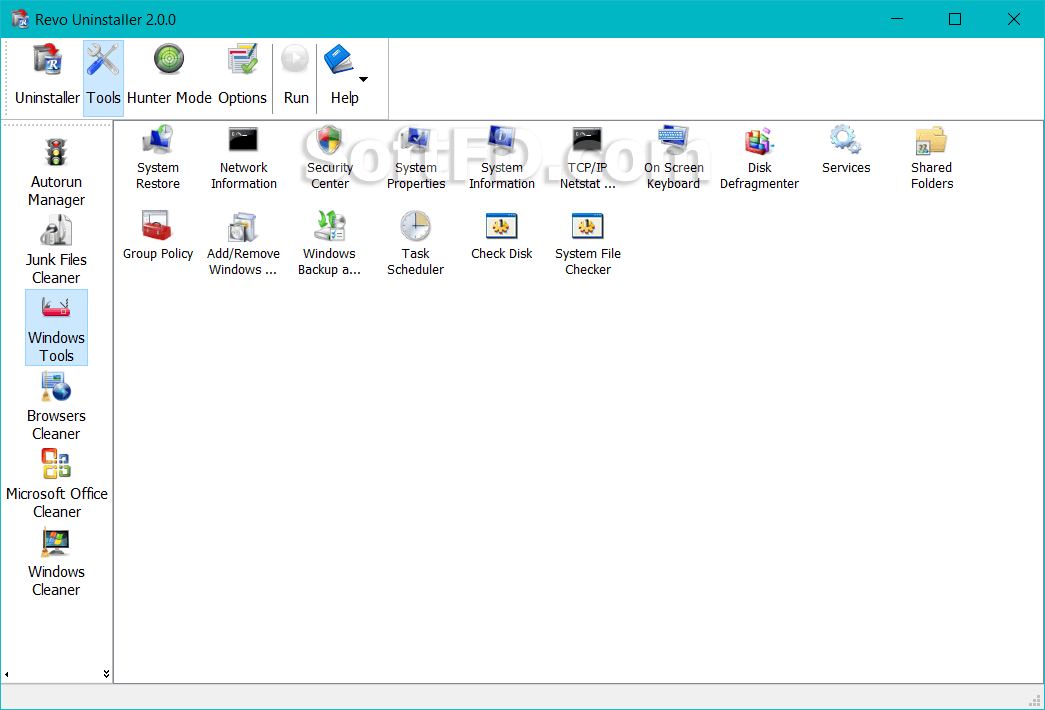Click the sidebar left scroll arrow
The width and height of the screenshot is (1045, 710).
pyautogui.click(x=7, y=674)
